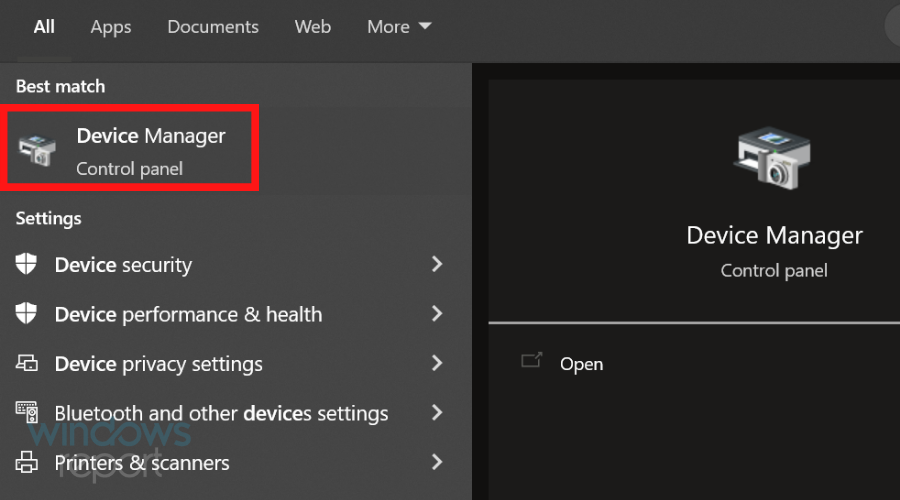Viewport: 900px width, 500px height.
Task: Select the Web search tab
Action: click(x=313, y=26)
